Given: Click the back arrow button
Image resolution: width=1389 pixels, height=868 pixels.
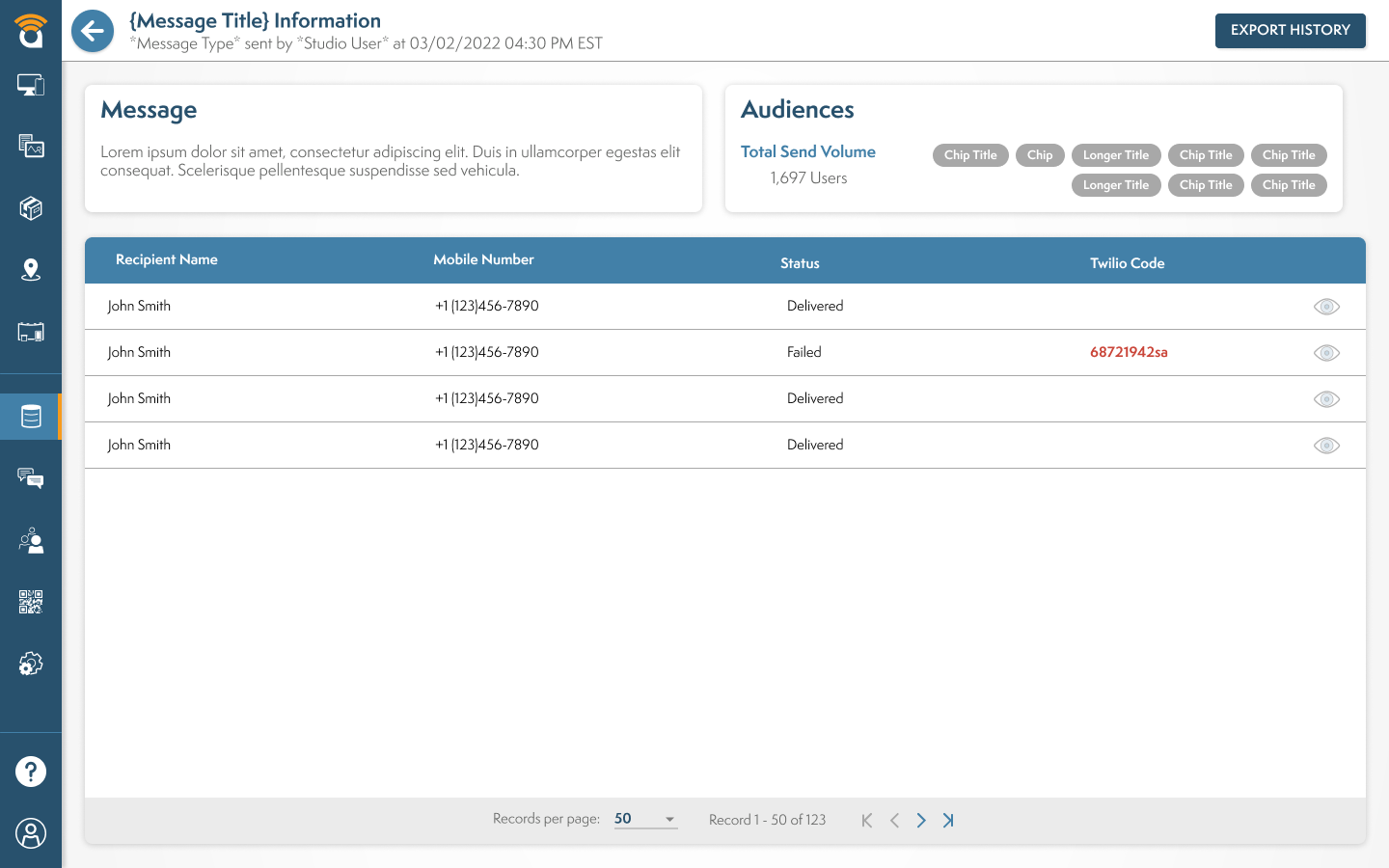Looking at the screenshot, I should (x=93, y=31).
